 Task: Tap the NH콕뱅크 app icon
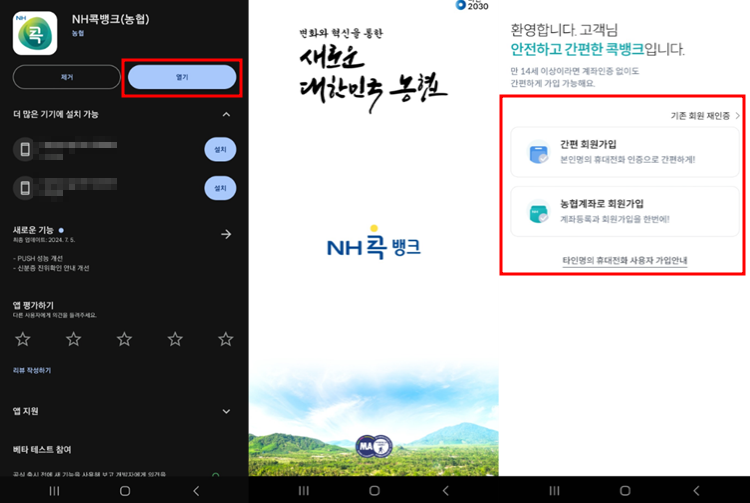[x=35, y=33]
